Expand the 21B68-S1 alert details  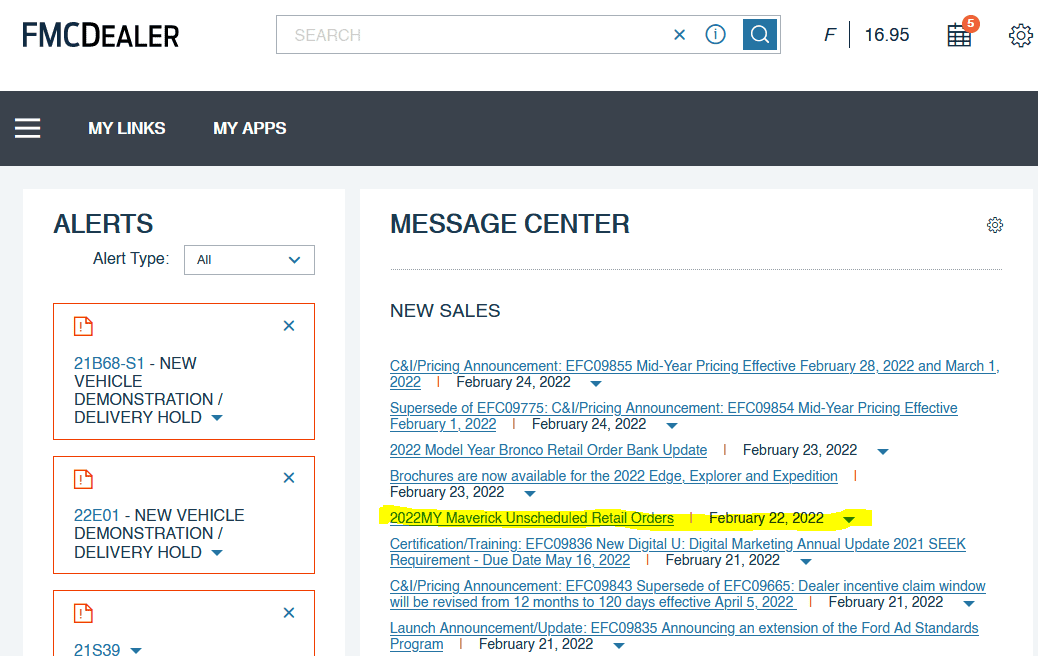point(217,418)
